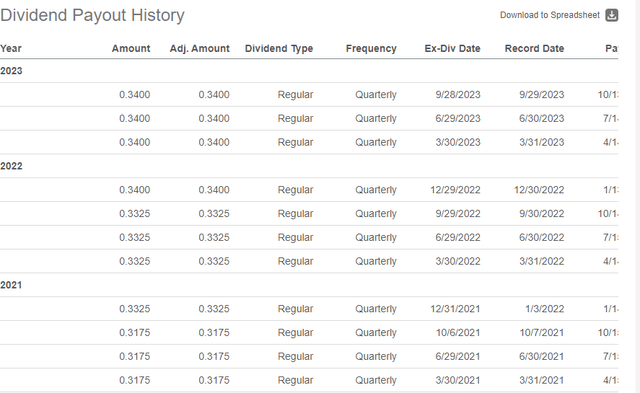Click the Dividend Type column header
The image size is (640, 393).
[279, 49]
